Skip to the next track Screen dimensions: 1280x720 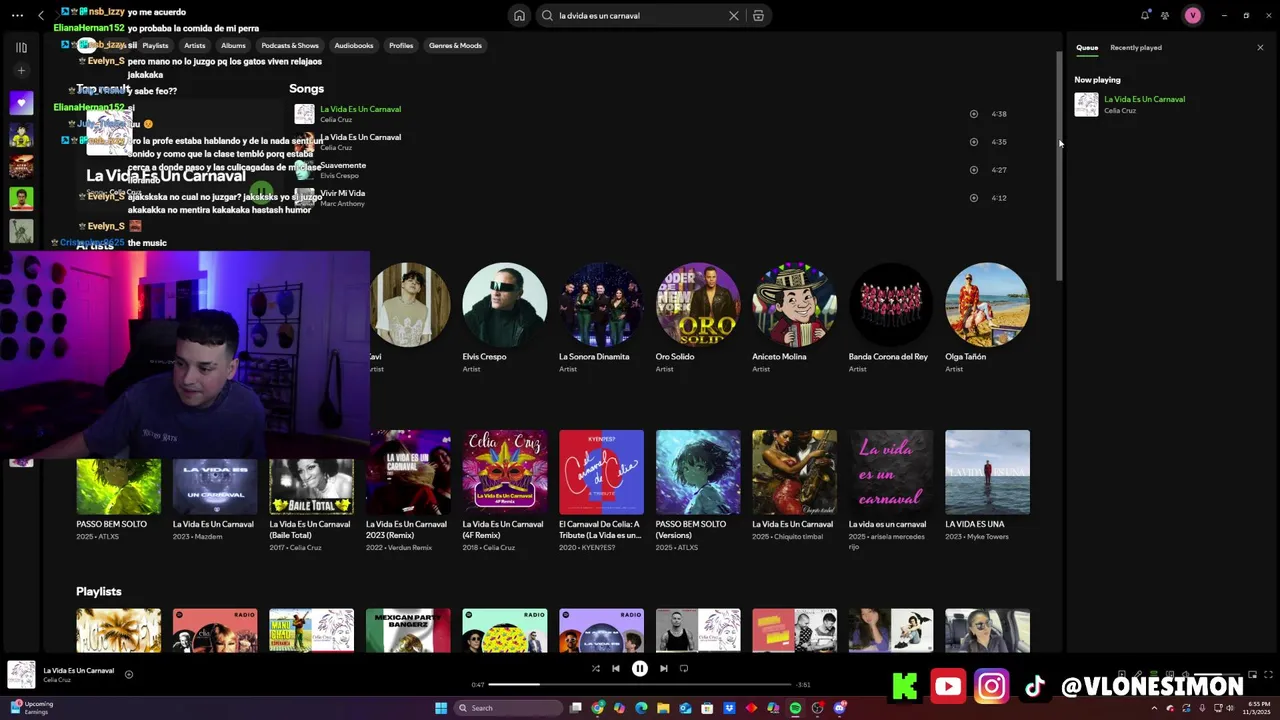663,669
